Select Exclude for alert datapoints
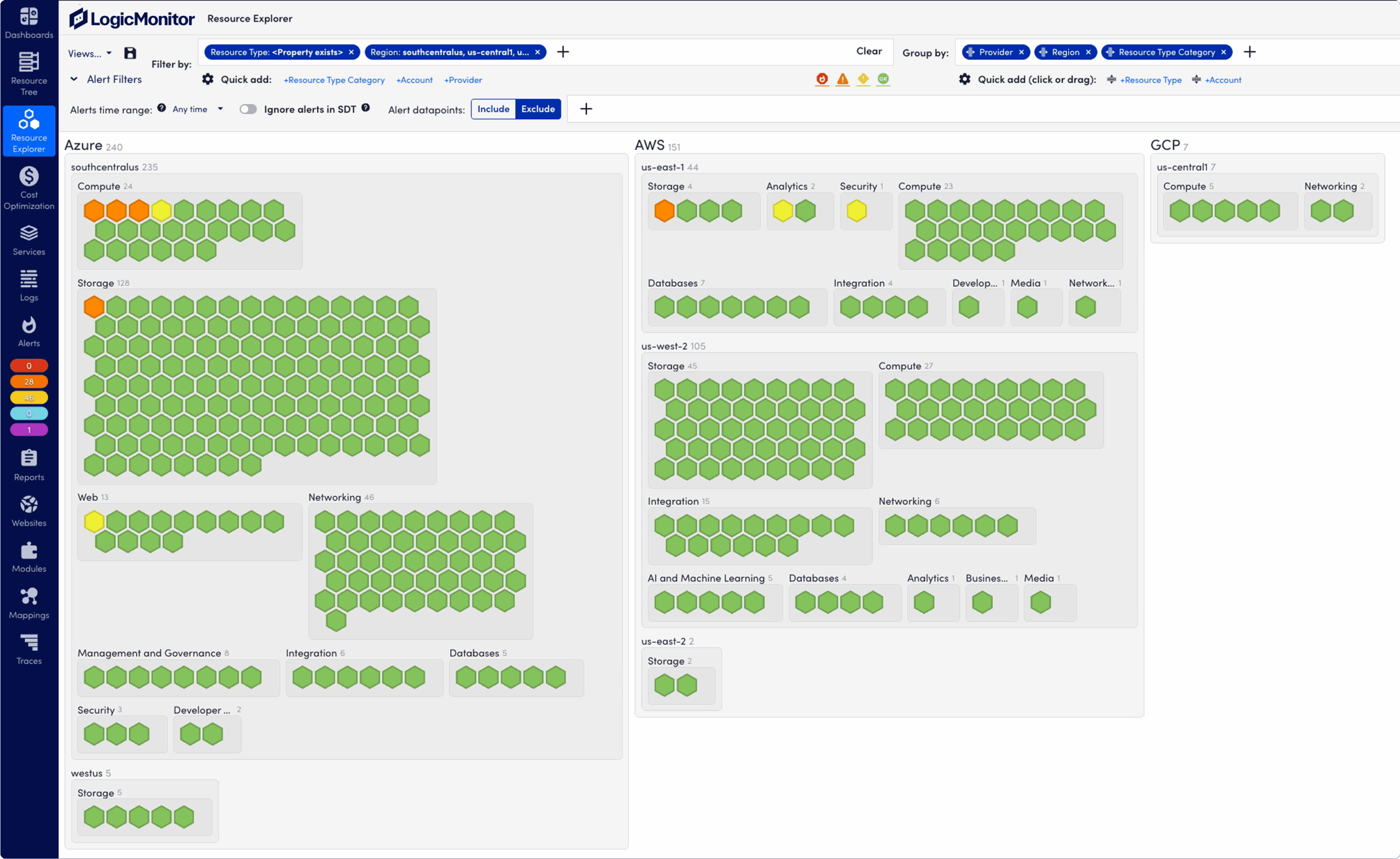Viewport: 1400px width, 859px height. (538, 109)
